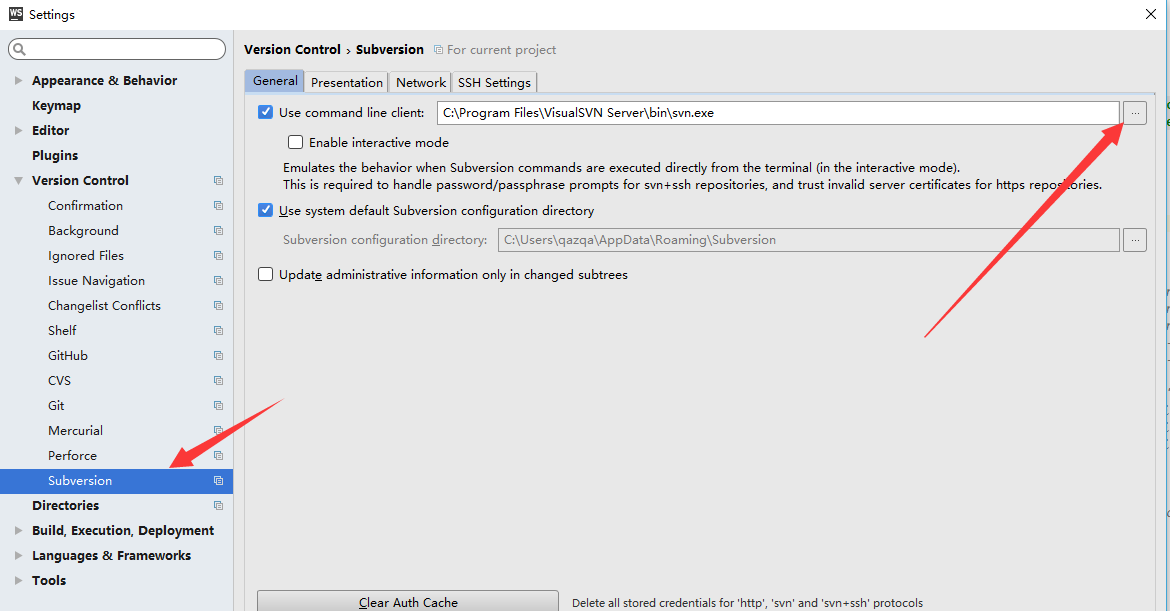Image resolution: width=1170 pixels, height=611 pixels.
Task: Expand Languages & Frameworks section
Action: [x=18, y=556]
